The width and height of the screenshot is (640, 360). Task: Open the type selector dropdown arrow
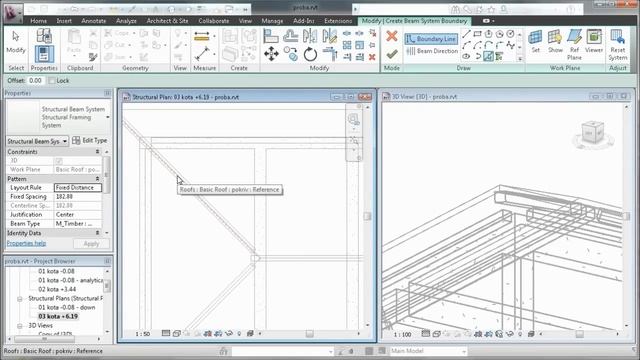click(108, 118)
